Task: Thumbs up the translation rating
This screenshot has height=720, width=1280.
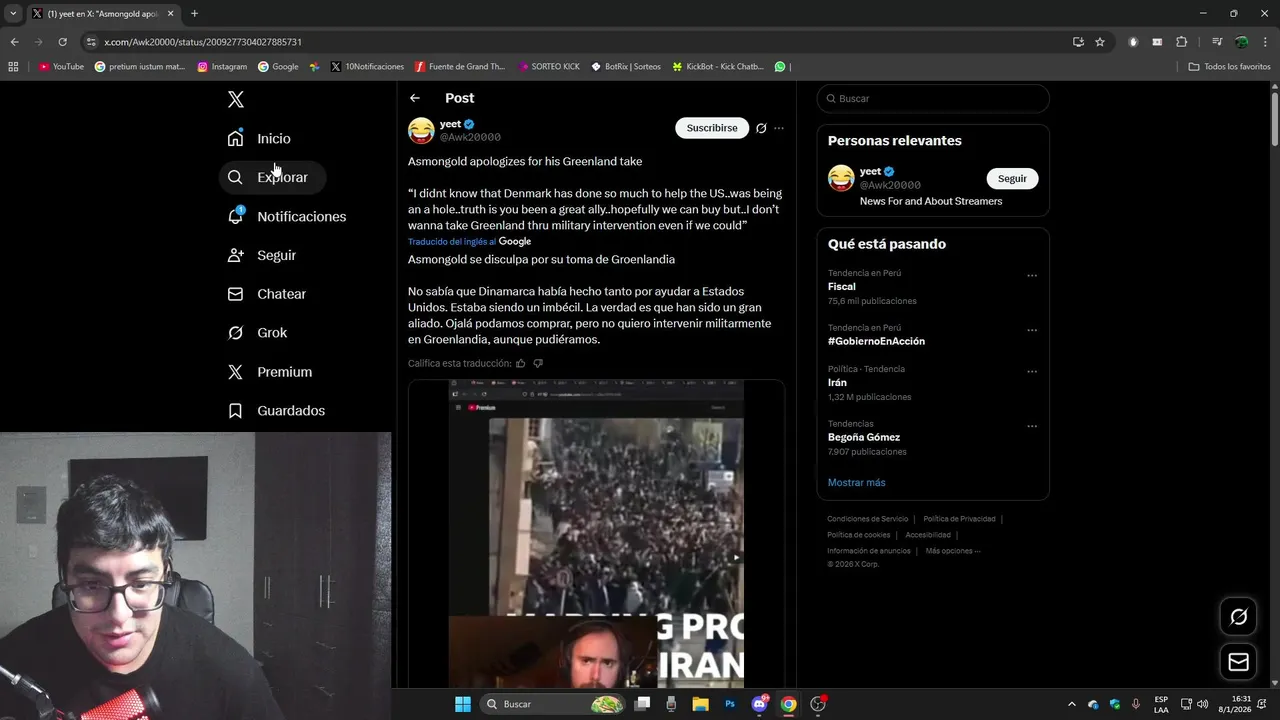Action: (x=520, y=363)
